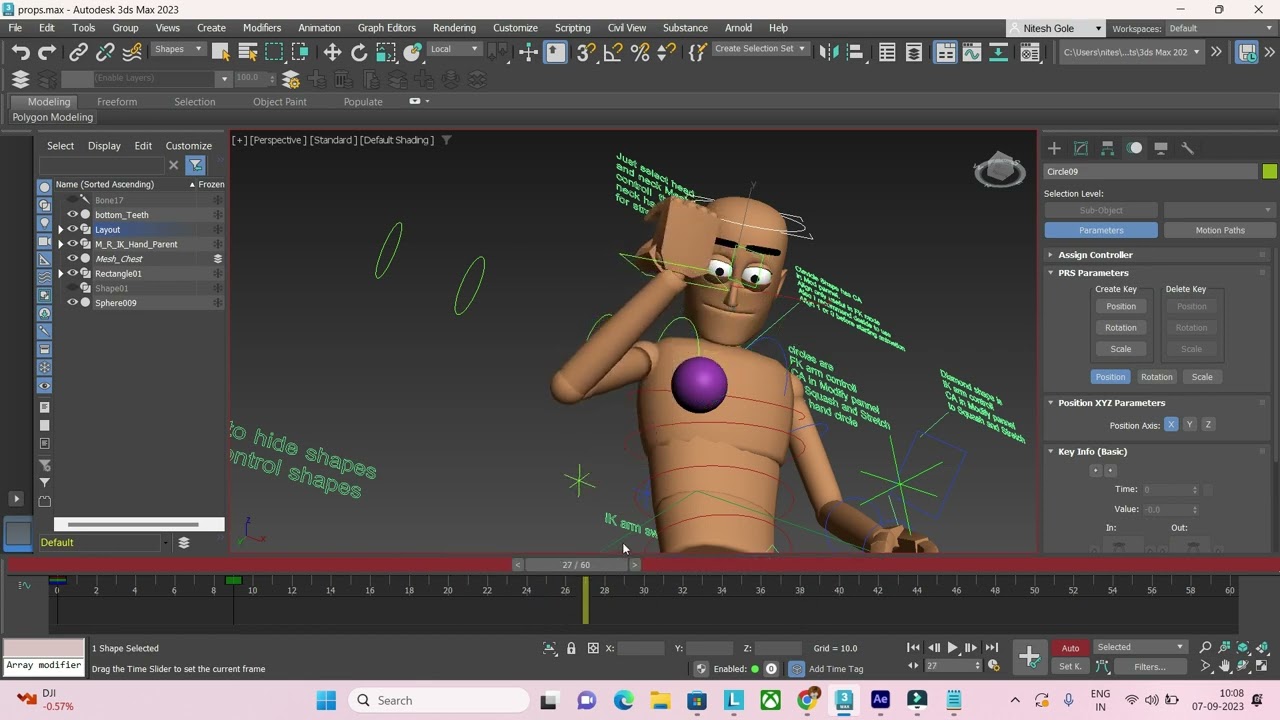
Task: Click the Filters... button
Action: click(x=1149, y=667)
